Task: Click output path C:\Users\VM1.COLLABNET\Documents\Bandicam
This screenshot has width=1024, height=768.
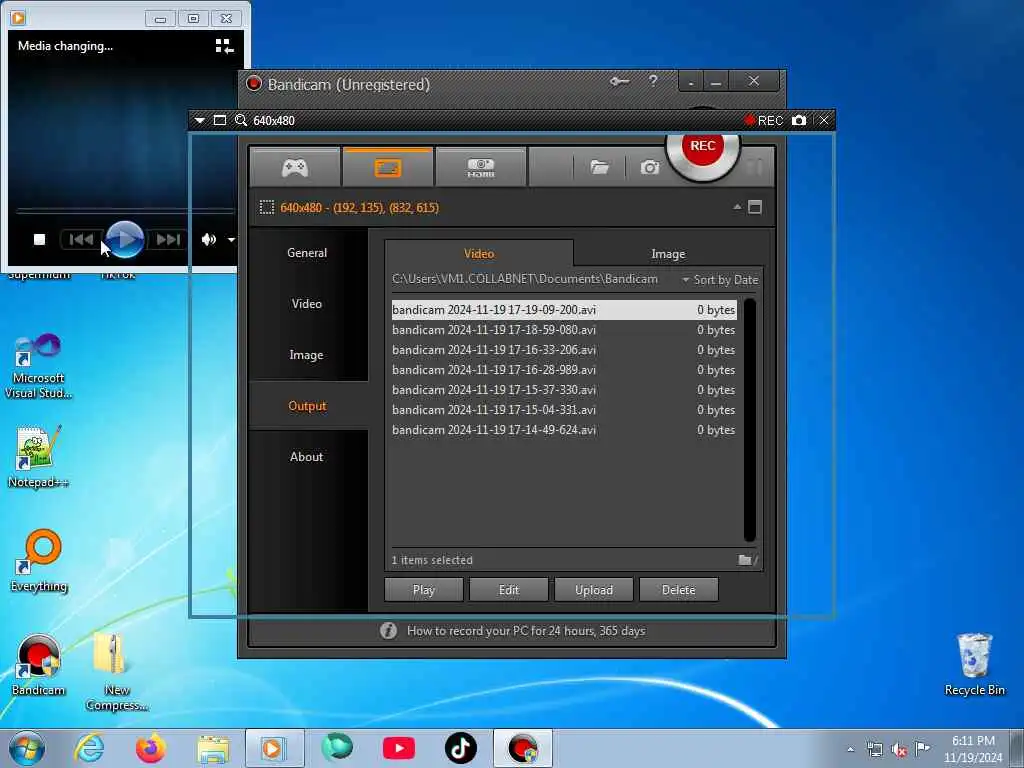Action: click(x=524, y=279)
